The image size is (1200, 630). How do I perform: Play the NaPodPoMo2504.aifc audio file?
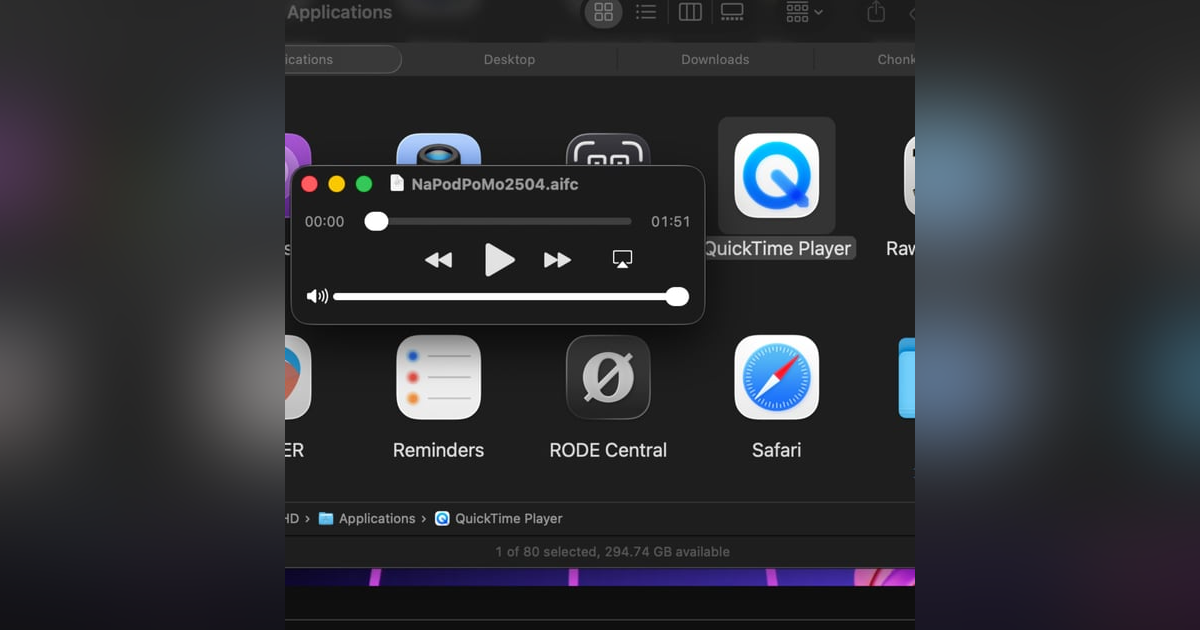coord(499,260)
